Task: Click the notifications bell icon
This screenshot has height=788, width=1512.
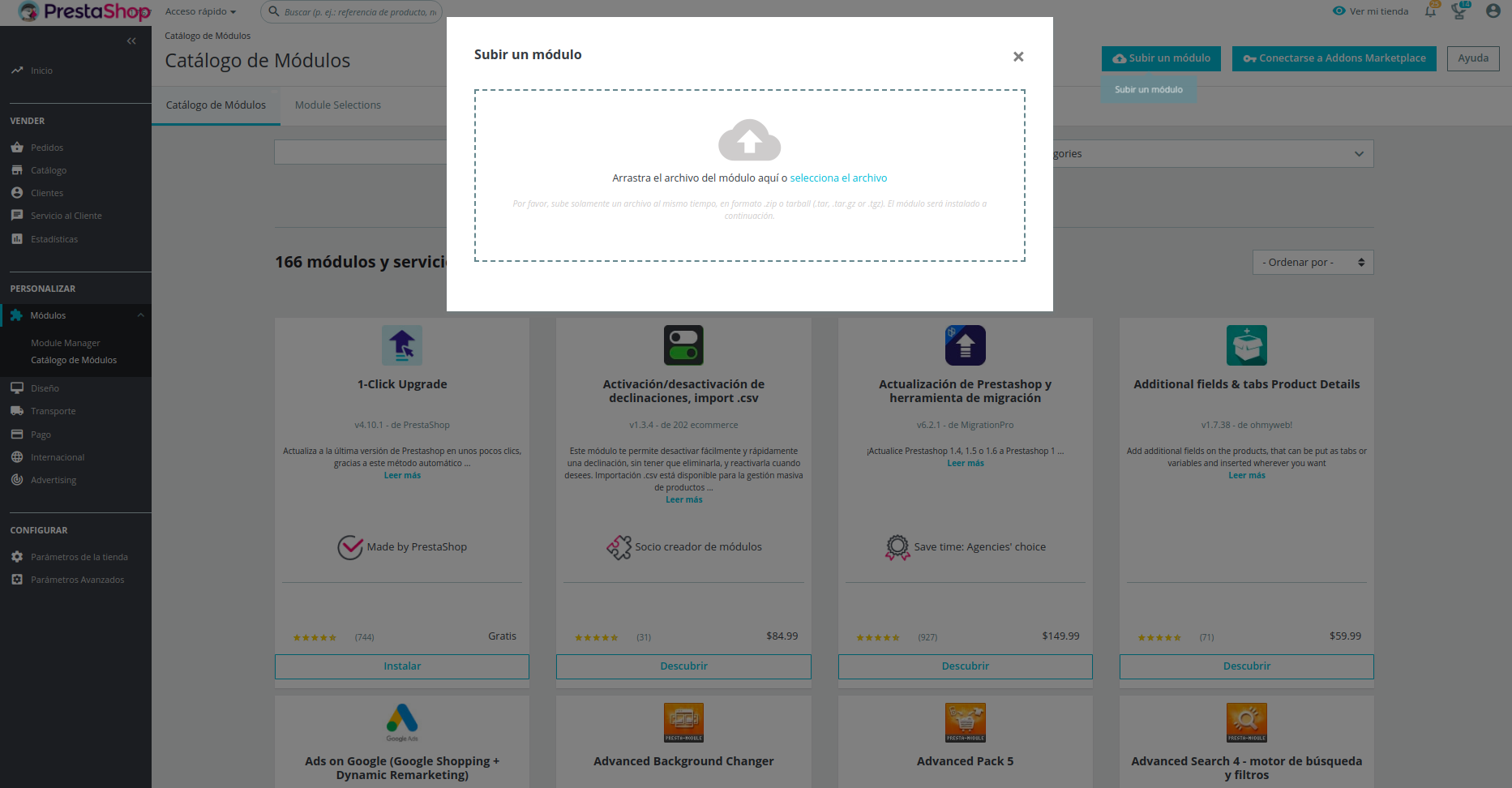Action: (x=1431, y=11)
